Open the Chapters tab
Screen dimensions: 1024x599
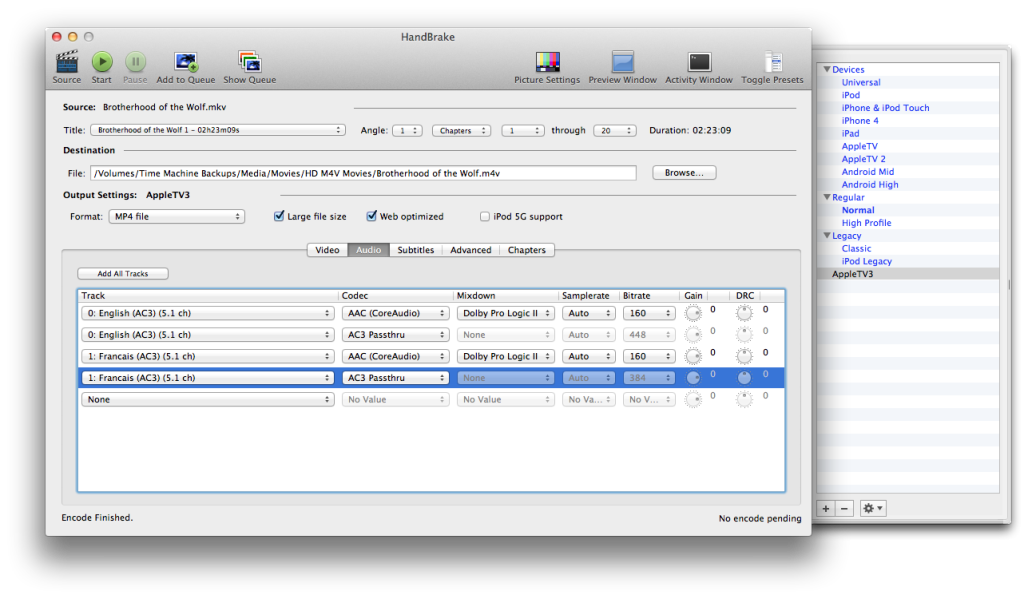(x=526, y=250)
